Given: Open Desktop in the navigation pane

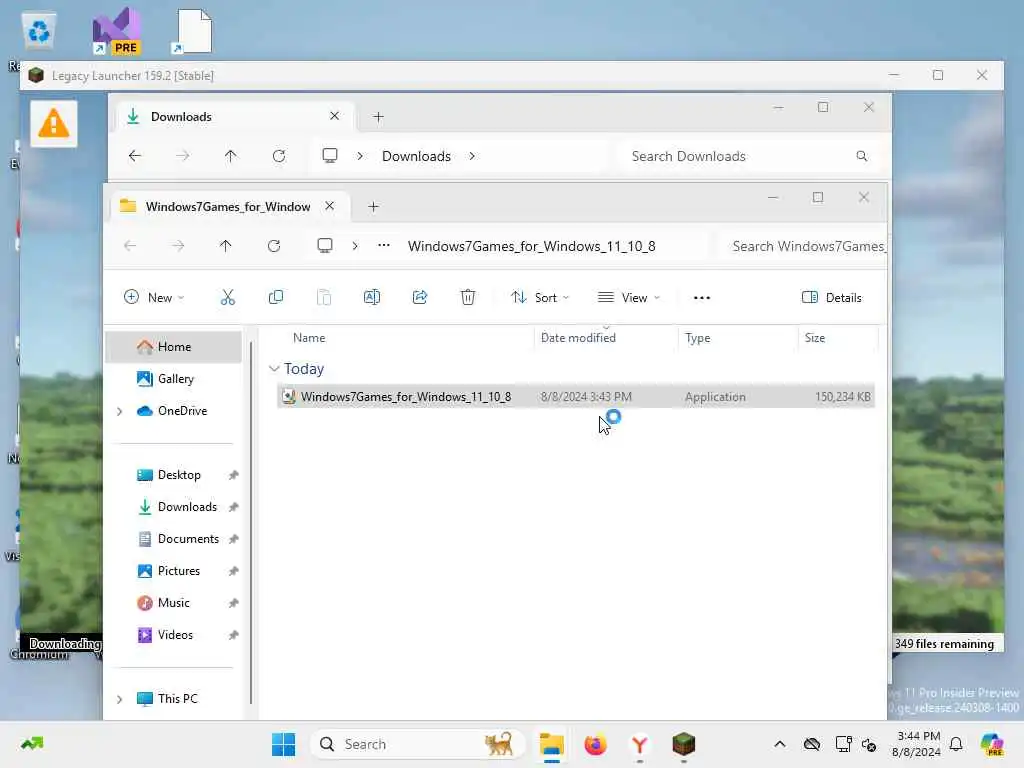Looking at the screenshot, I should [x=174, y=475].
